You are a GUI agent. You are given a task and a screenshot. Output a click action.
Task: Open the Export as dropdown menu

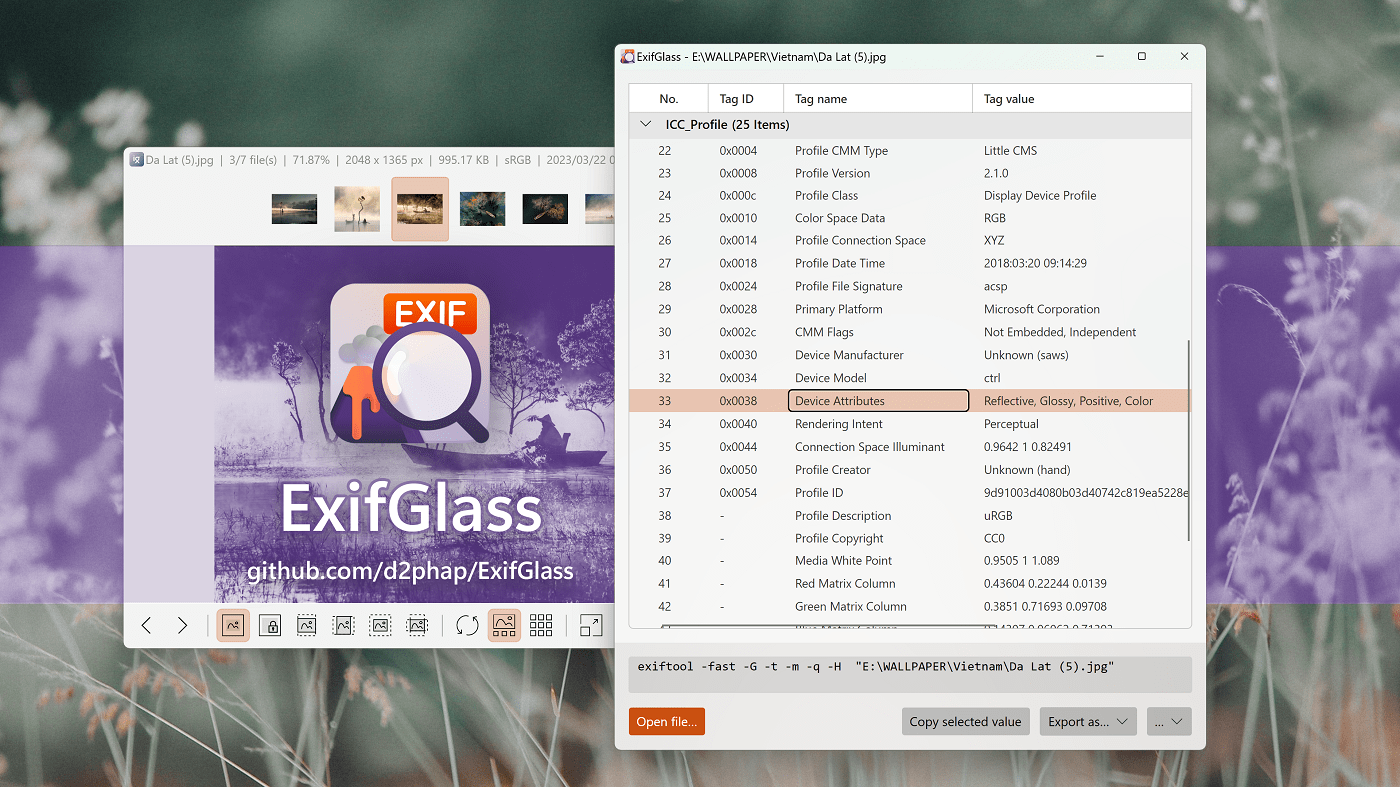point(1088,721)
